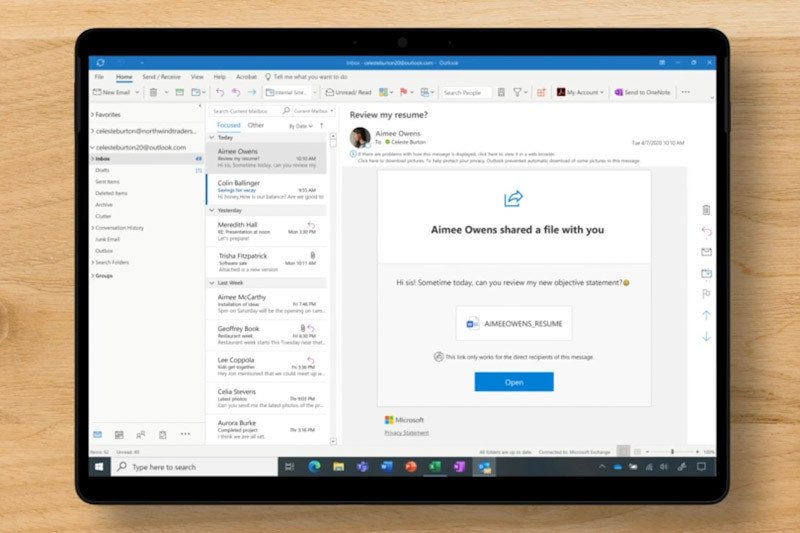Click the Get Add-ins icon
Image resolution: width=800 pixels, height=533 pixels.
[541, 92]
